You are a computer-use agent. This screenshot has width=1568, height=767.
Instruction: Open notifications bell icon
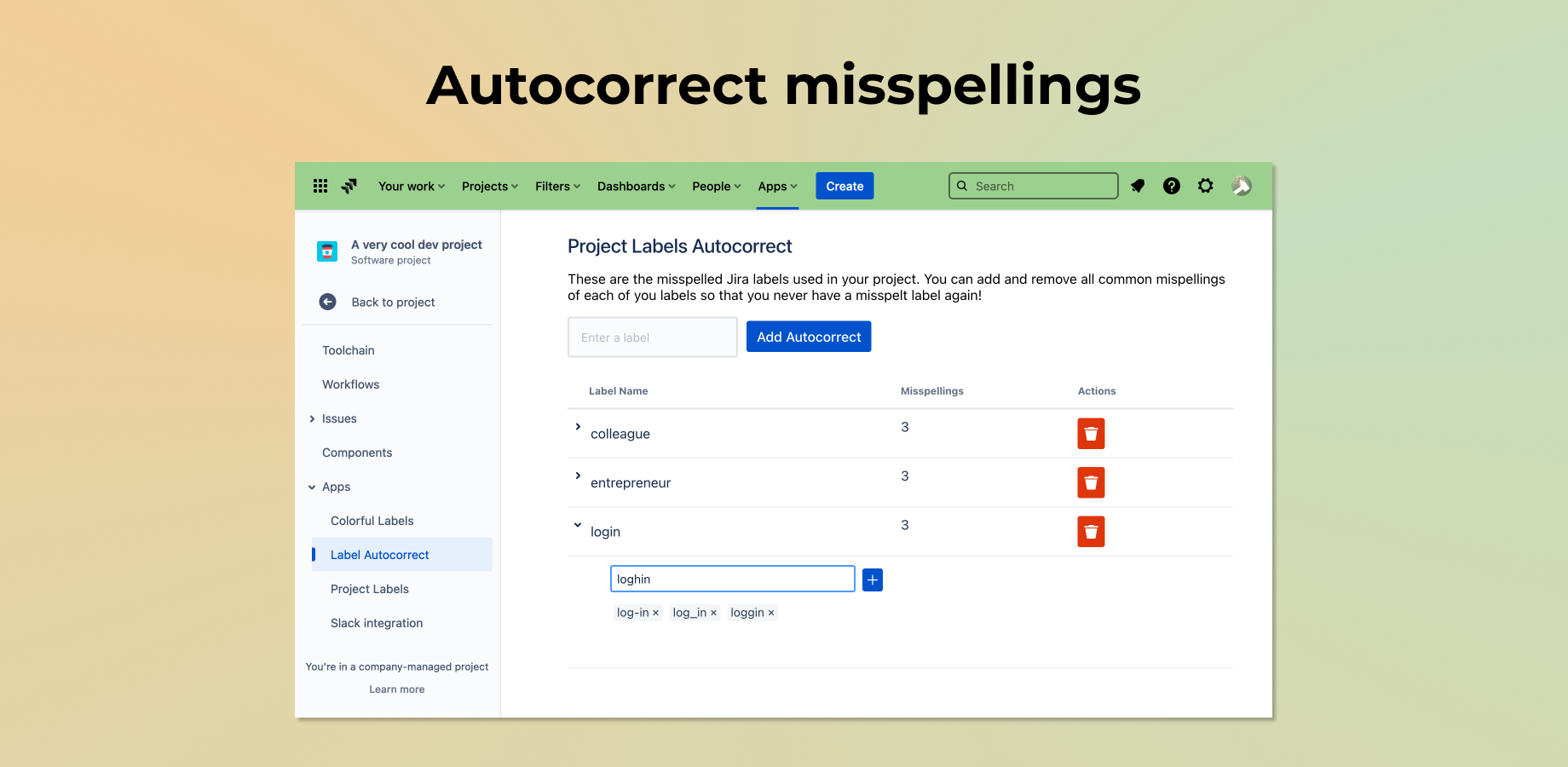(x=1138, y=186)
